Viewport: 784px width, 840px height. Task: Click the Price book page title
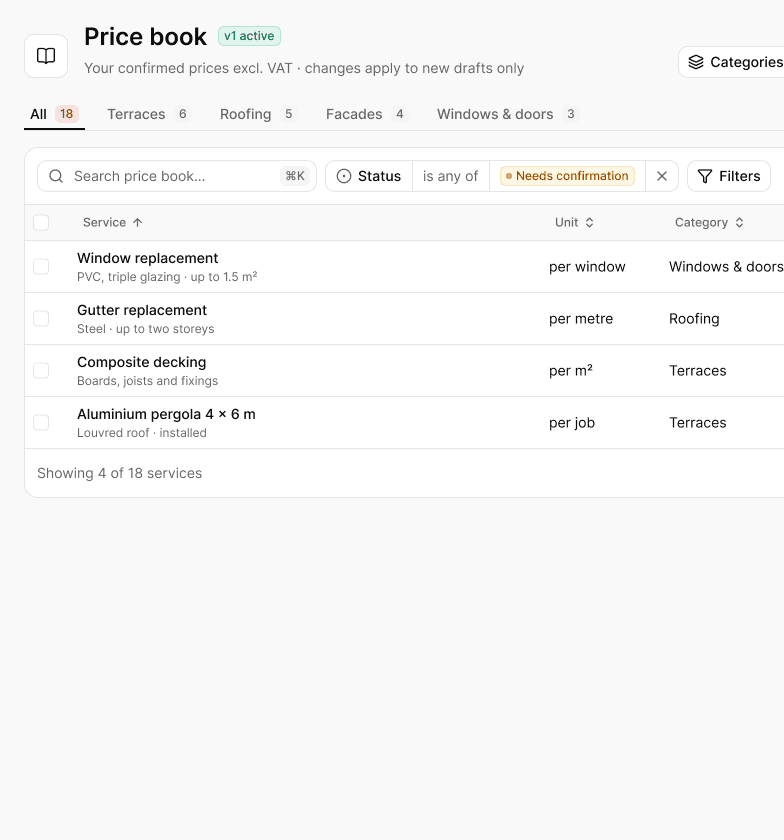click(145, 37)
